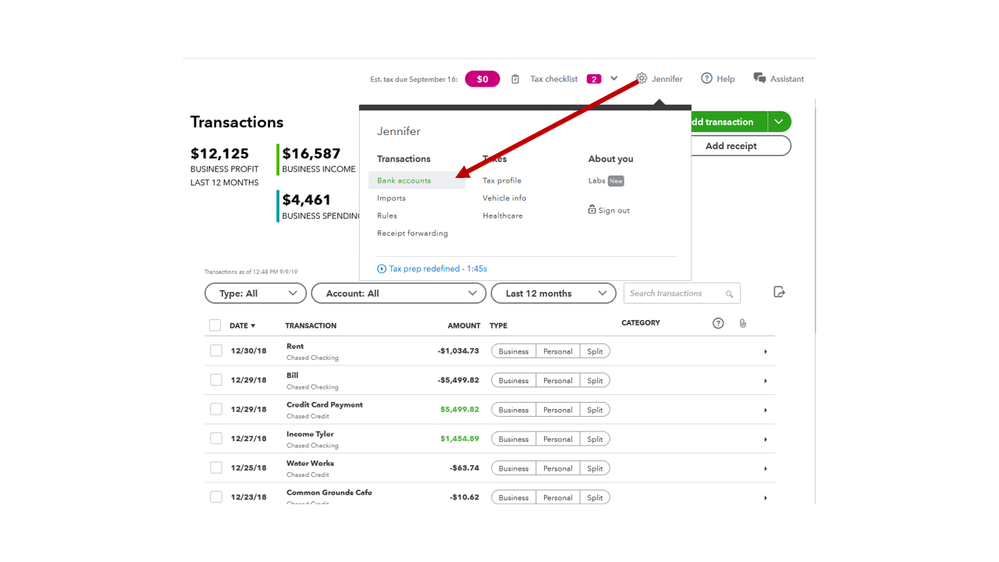Click the Rent amount -$1,034.73
Viewport: 999px width, 562px height.
coord(458,351)
